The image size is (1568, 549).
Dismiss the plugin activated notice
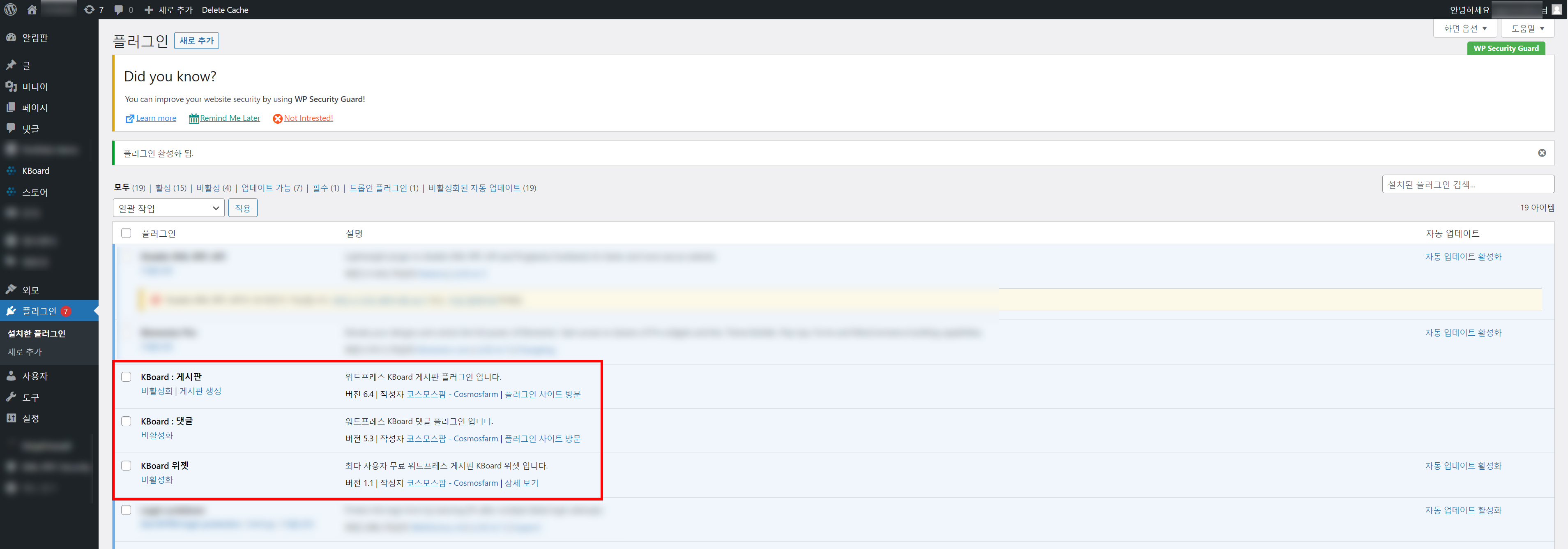[x=1541, y=153]
